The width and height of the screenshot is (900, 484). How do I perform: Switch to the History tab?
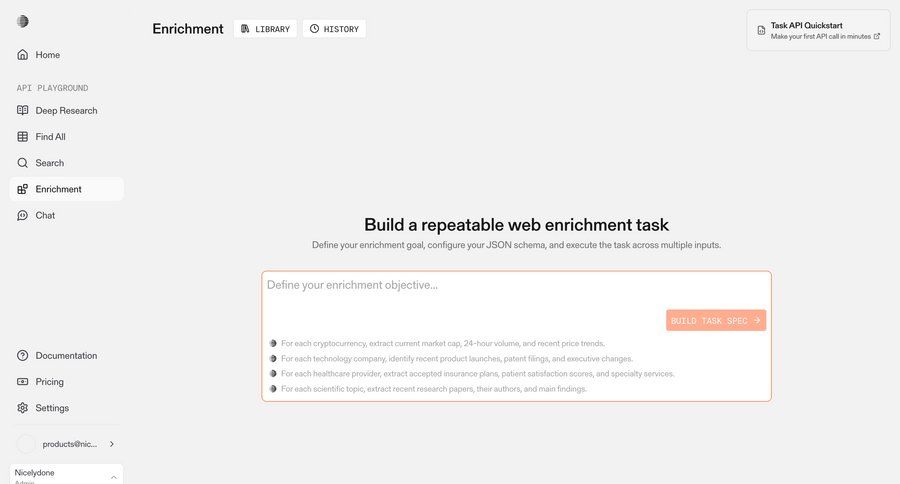point(334,29)
